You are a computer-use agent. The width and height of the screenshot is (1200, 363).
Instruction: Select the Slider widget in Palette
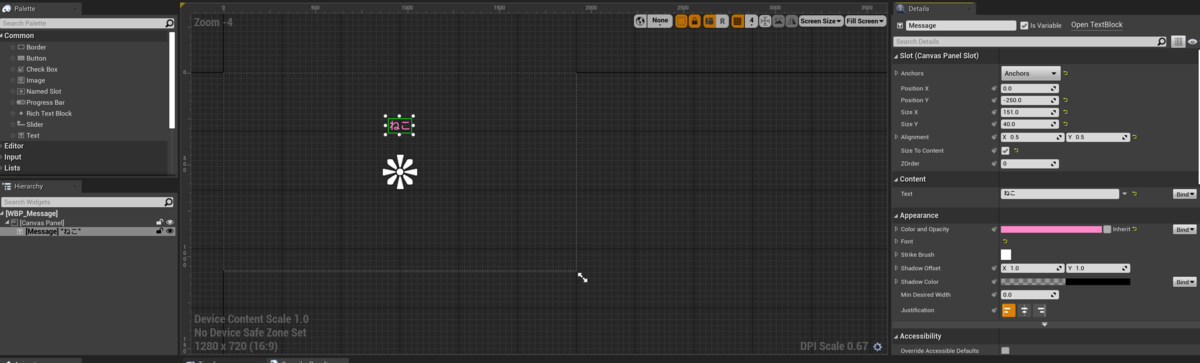35,124
